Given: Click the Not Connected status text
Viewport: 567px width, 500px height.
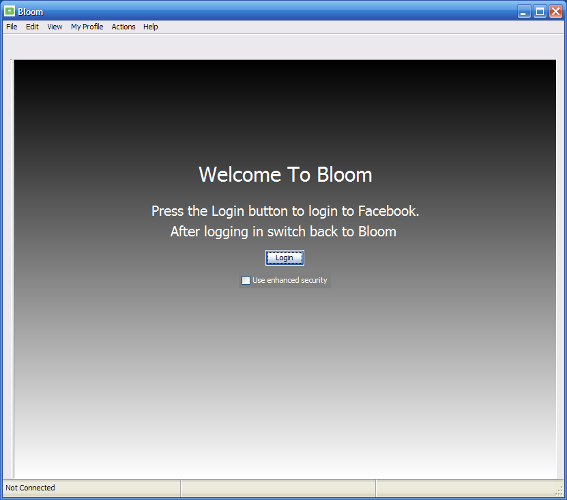Looking at the screenshot, I should (30, 488).
